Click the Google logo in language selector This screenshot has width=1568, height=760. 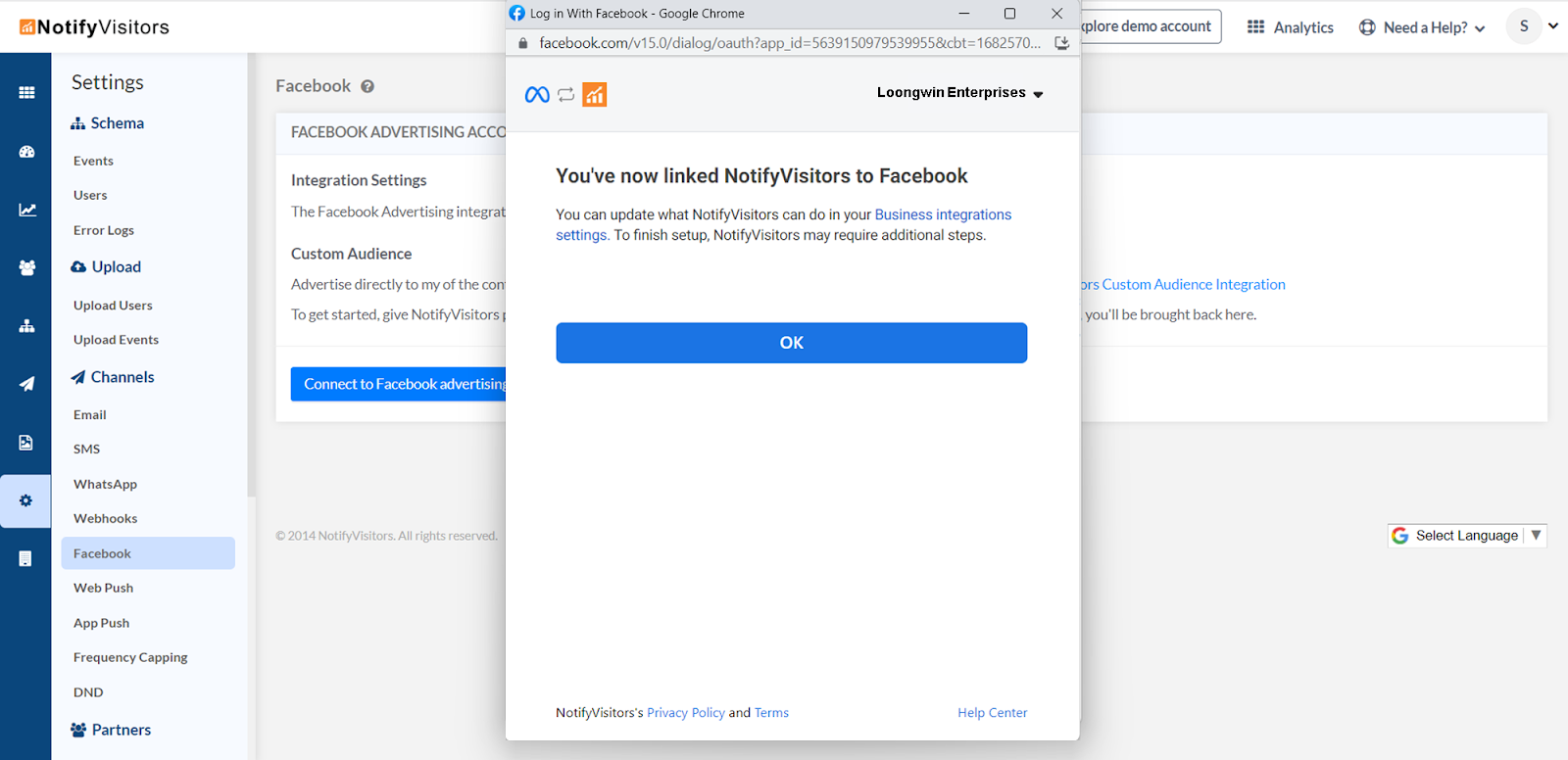click(1400, 536)
